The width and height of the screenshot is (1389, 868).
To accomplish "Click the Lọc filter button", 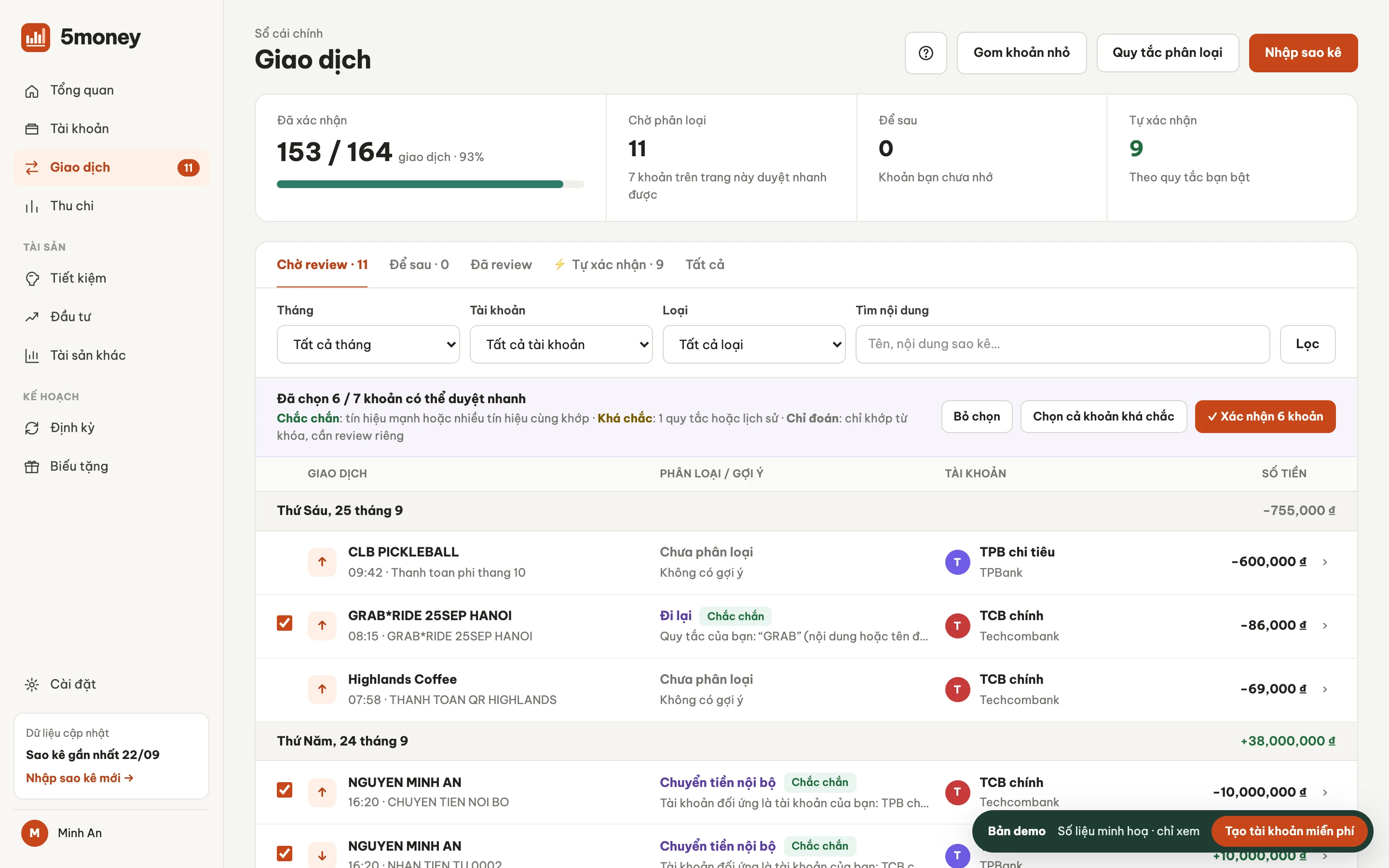I will click(1307, 344).
